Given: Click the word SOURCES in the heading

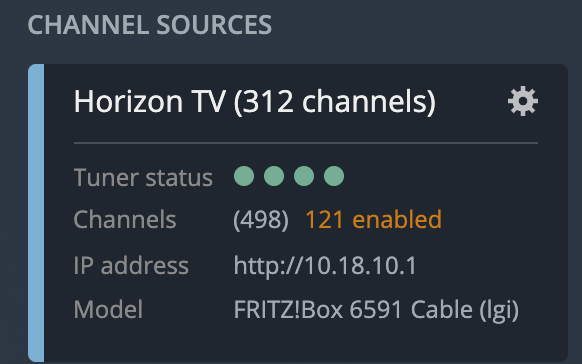Looking at the screenshot, I should pos(214,25).
